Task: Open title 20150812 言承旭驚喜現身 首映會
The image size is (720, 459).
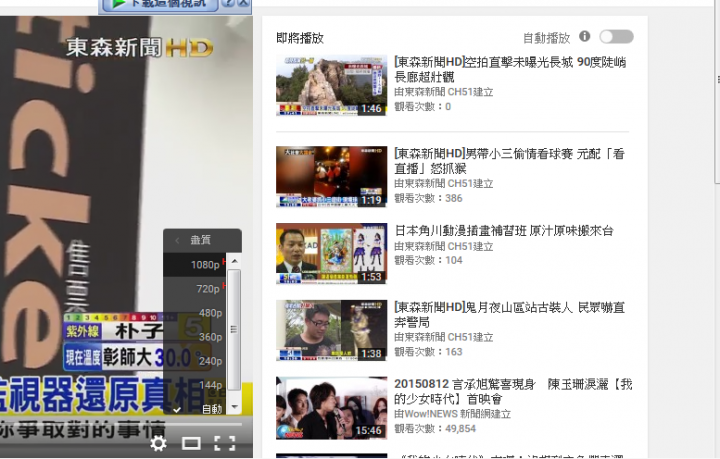Action: pos(513,392)
